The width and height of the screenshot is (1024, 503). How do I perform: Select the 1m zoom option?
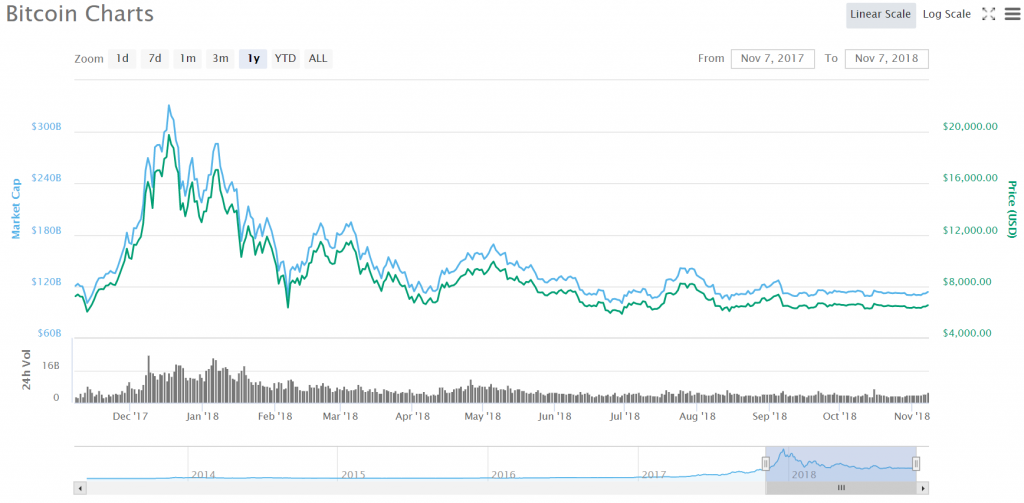(x=187, y=58)
